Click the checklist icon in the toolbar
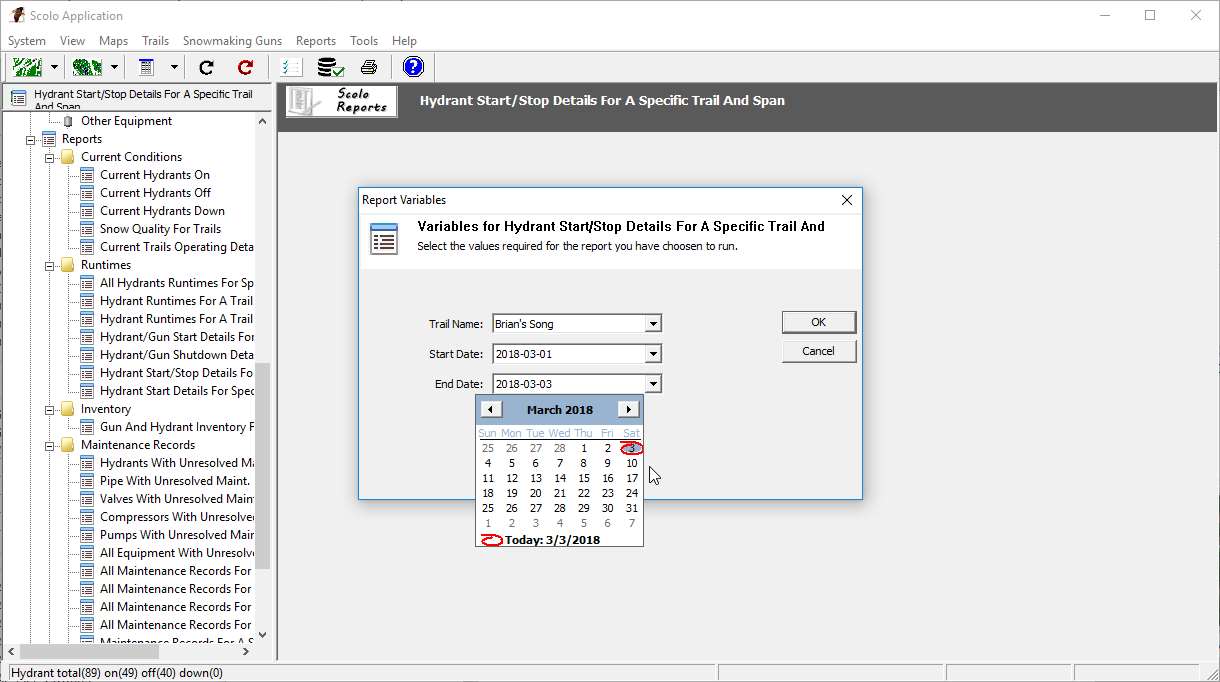This screenshot has width=1220, height=682. 291,67
